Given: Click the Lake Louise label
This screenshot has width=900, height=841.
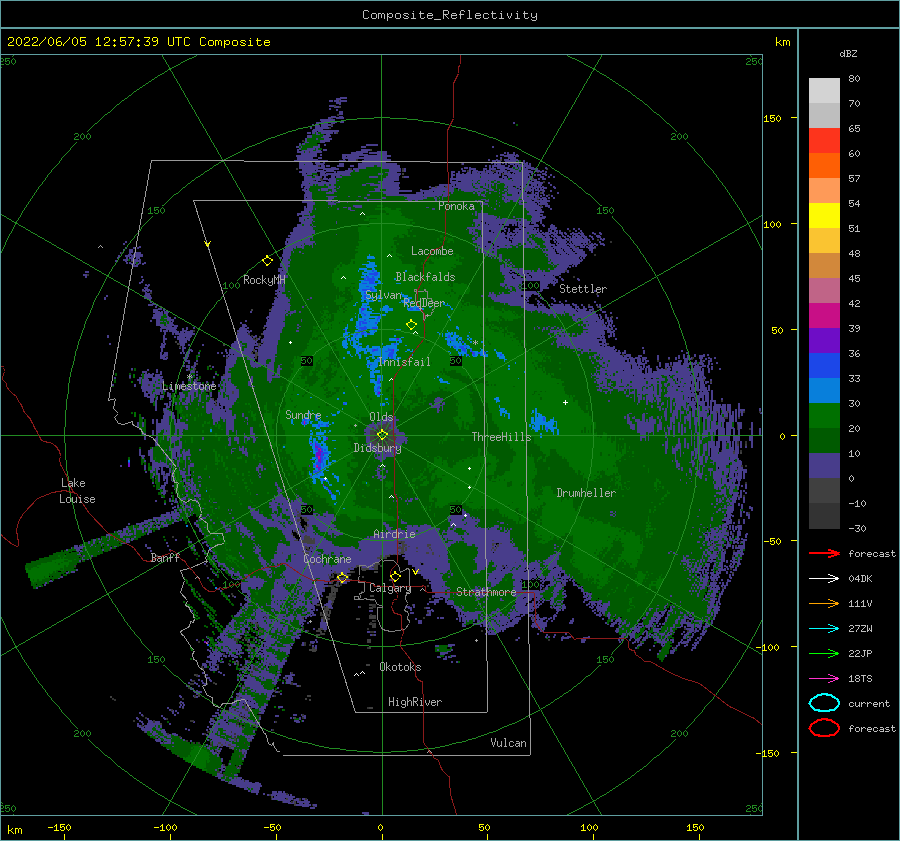Looking at the screenshot, I should [77, 491].
